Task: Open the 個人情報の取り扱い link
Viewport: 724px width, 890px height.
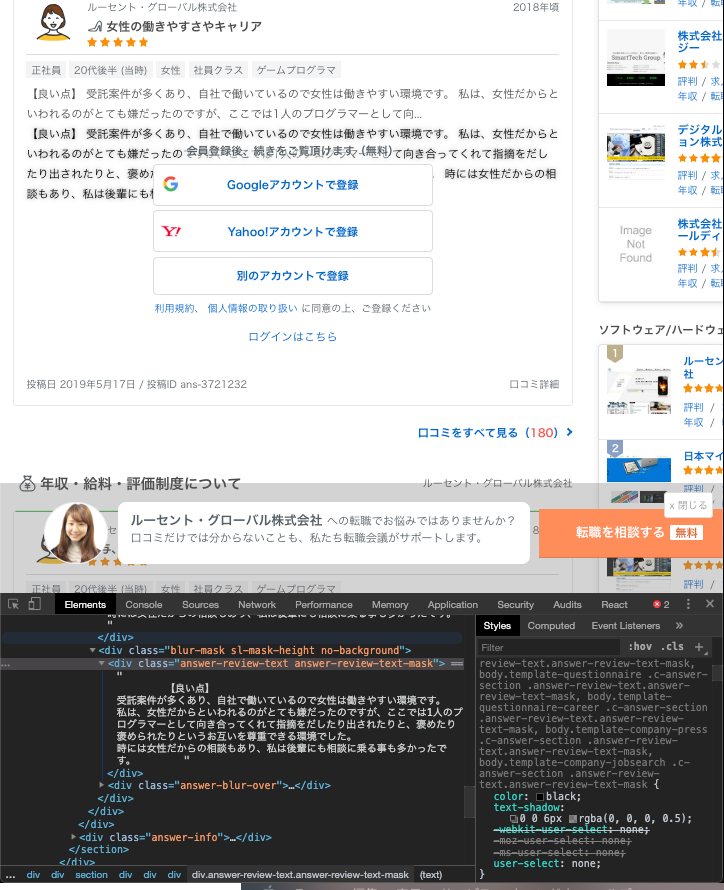Action: coord(252,308)
